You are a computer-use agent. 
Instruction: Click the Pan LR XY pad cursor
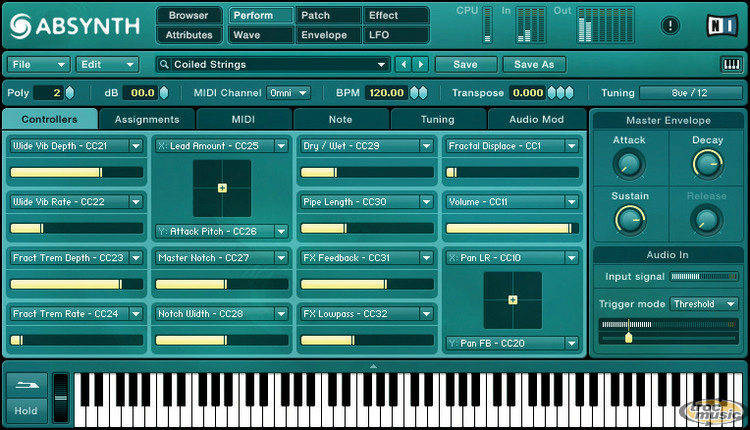click(513, 300)
